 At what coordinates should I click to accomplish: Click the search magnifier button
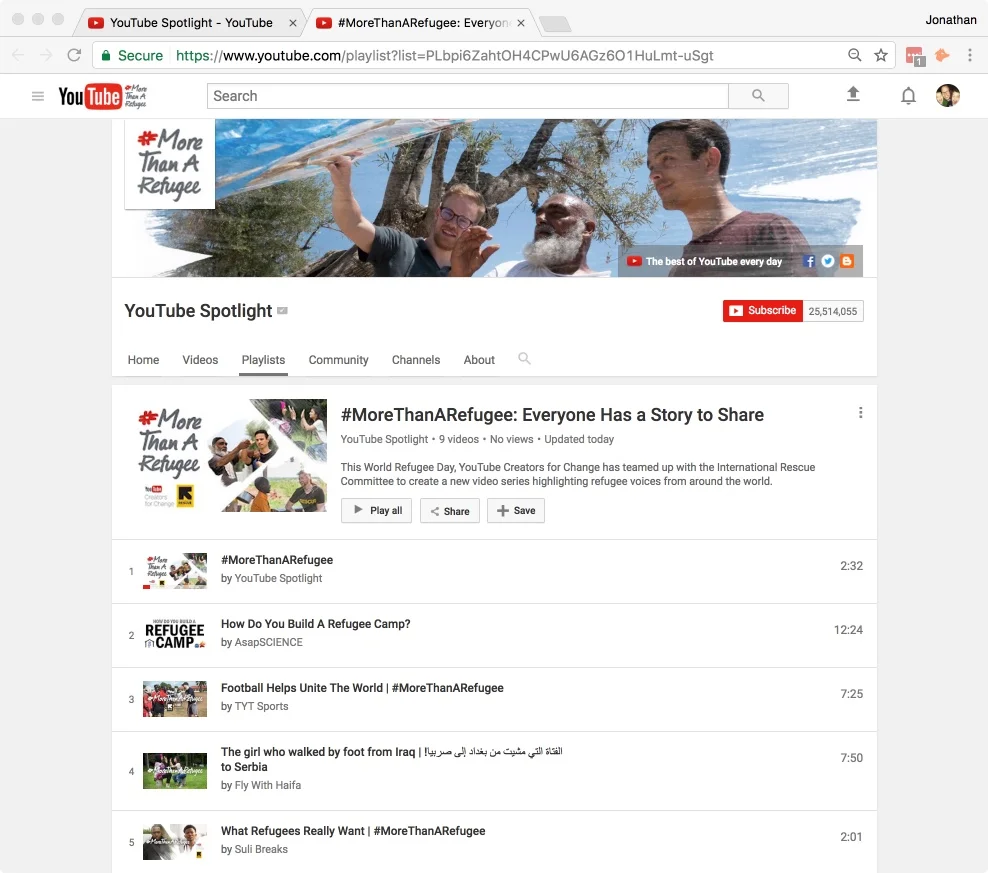coord(758,96)
